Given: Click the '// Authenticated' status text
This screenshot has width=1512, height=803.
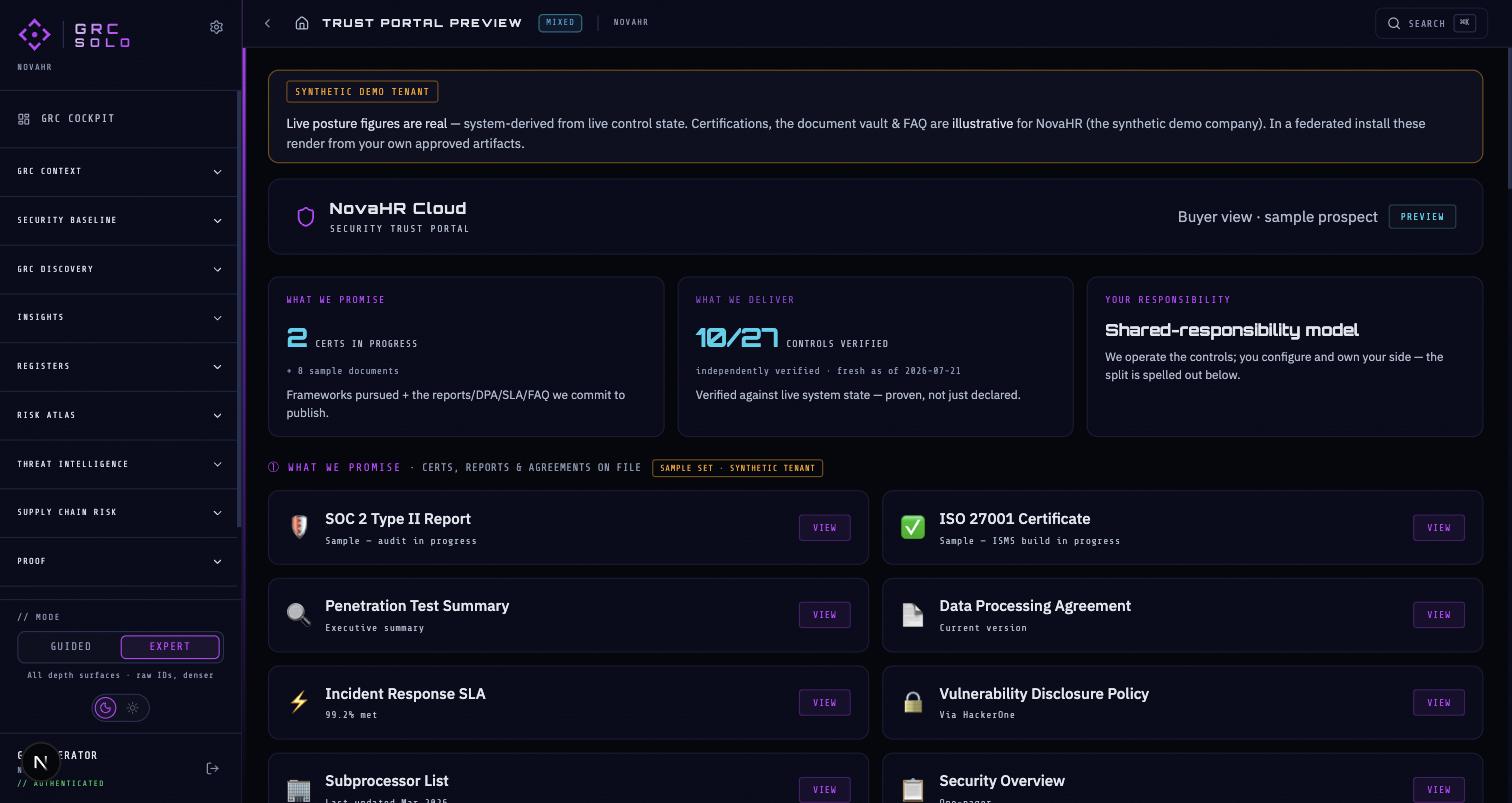Looking at the screenshot, I should (x=61, y=784).
